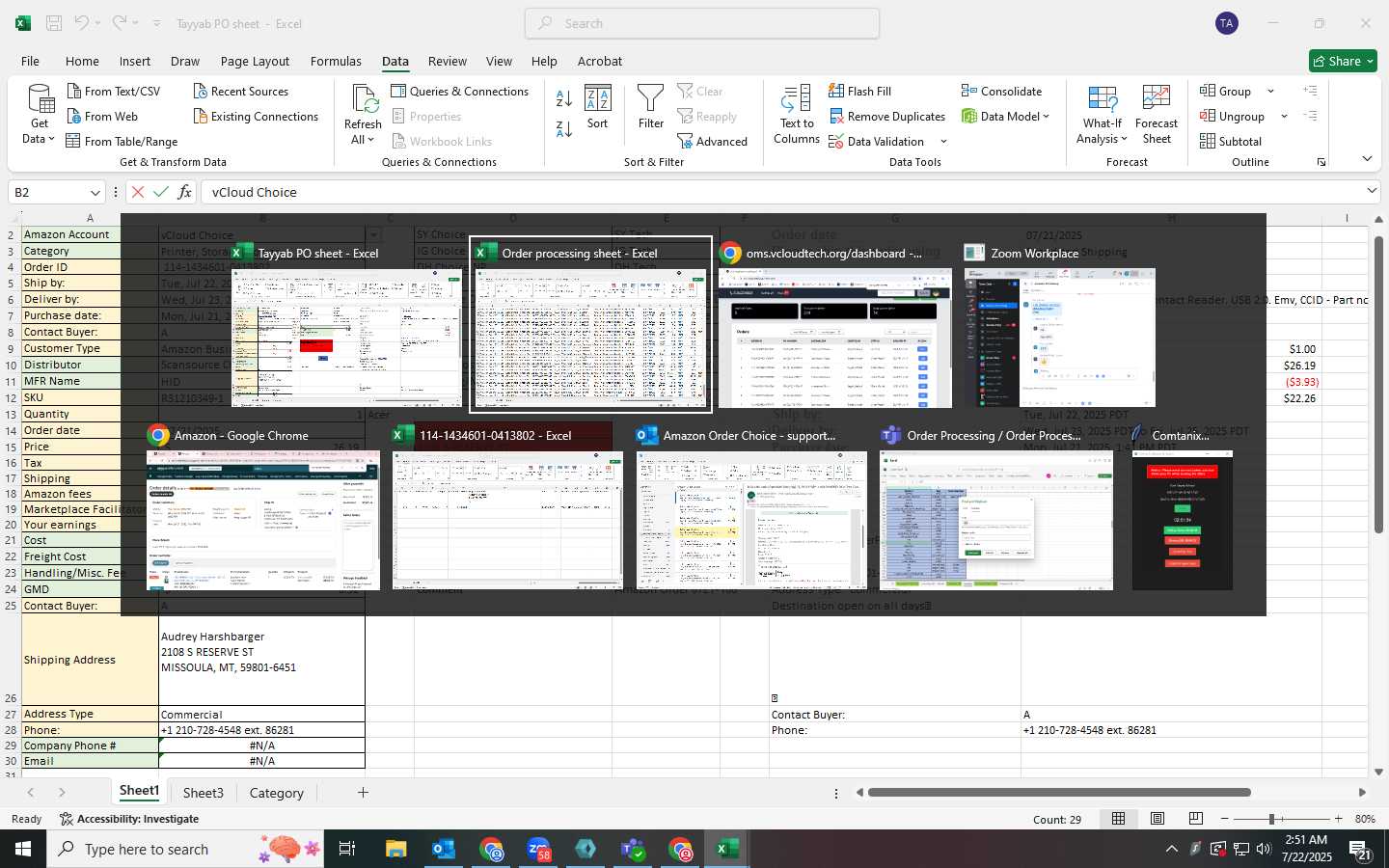The image size is (1389, 868).
Task: Open the Sheet3 worksheet tab
Action: (203, 793)
